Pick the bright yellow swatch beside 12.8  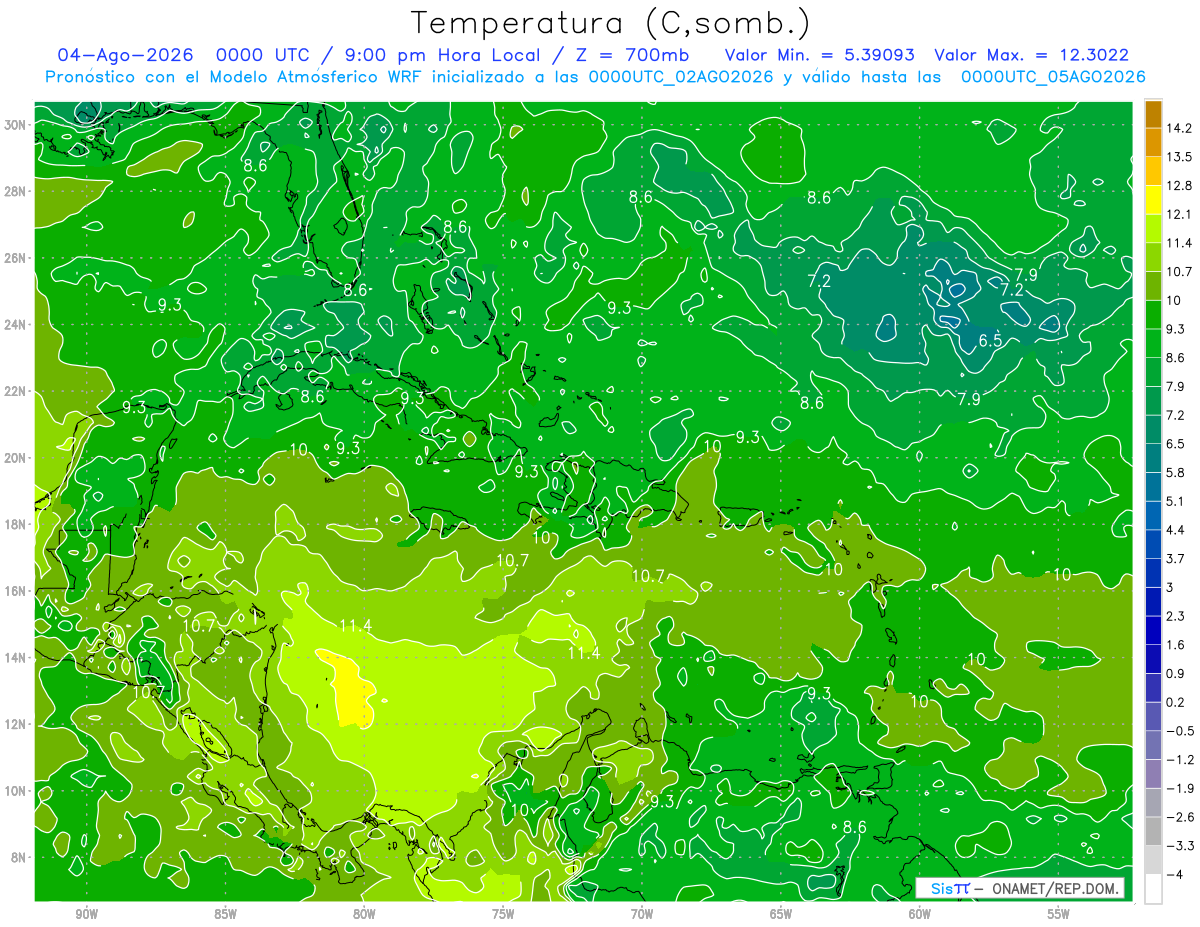1153,200
